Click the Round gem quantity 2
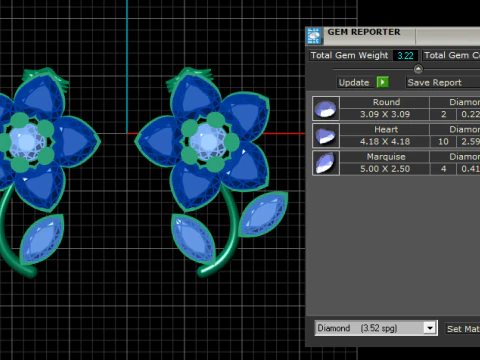Viewport: 480px width, 360px height. (x=443, y=114)
